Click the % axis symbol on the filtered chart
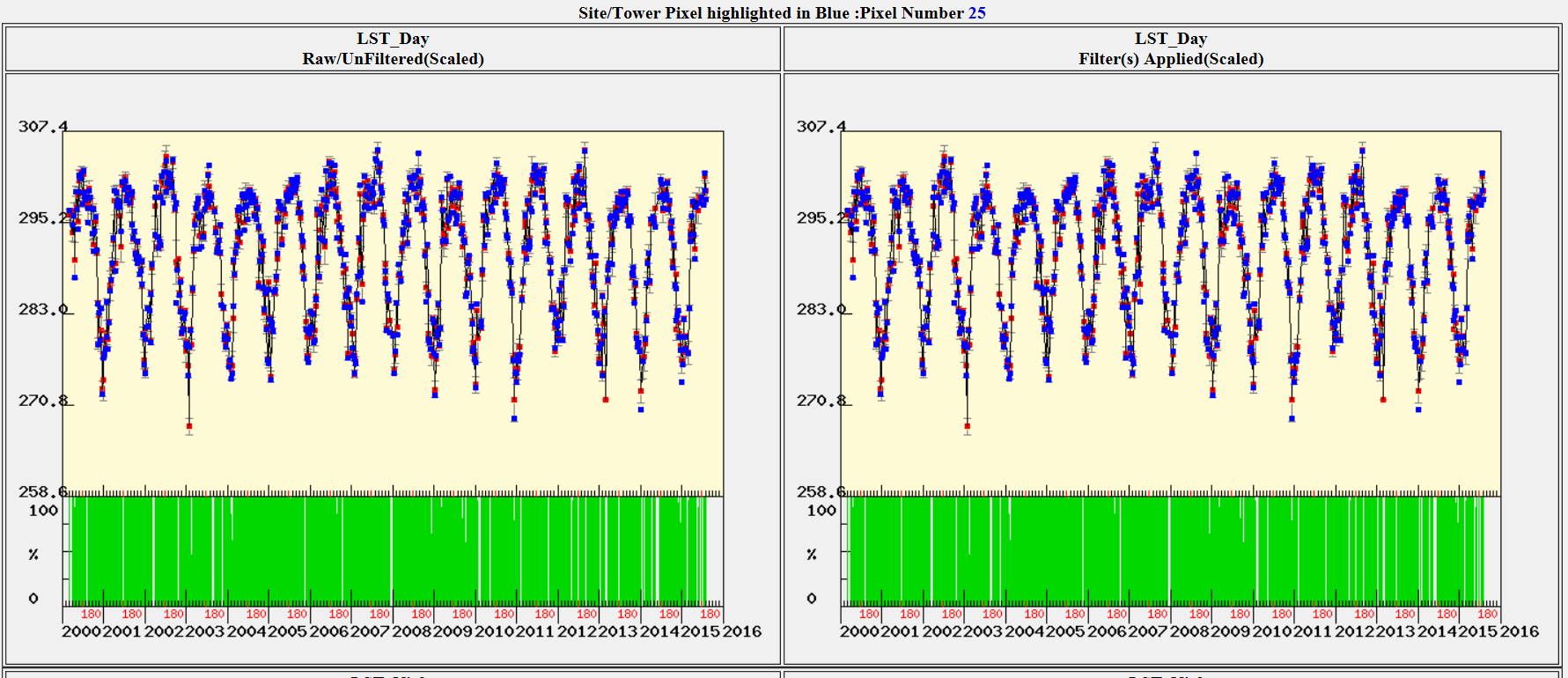This screenshot has height=678, width=1568. pos(812,555)
